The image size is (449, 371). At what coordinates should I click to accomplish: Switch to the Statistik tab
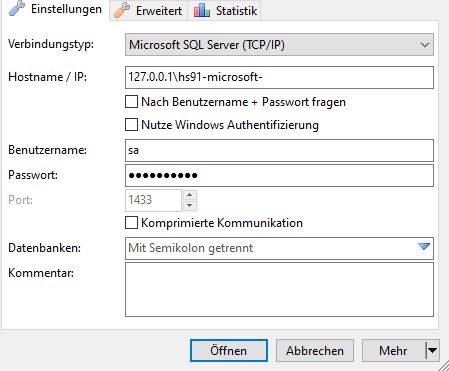[x=224, y=10]
